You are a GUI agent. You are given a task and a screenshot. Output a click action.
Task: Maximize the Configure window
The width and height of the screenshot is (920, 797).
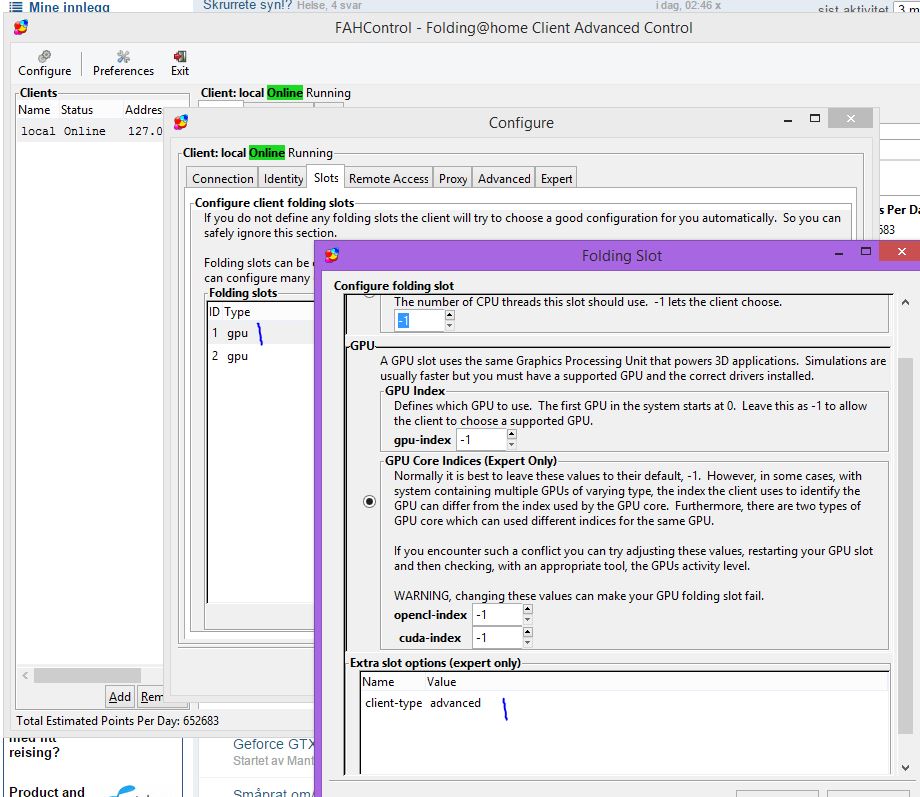[x=815, y=119]
